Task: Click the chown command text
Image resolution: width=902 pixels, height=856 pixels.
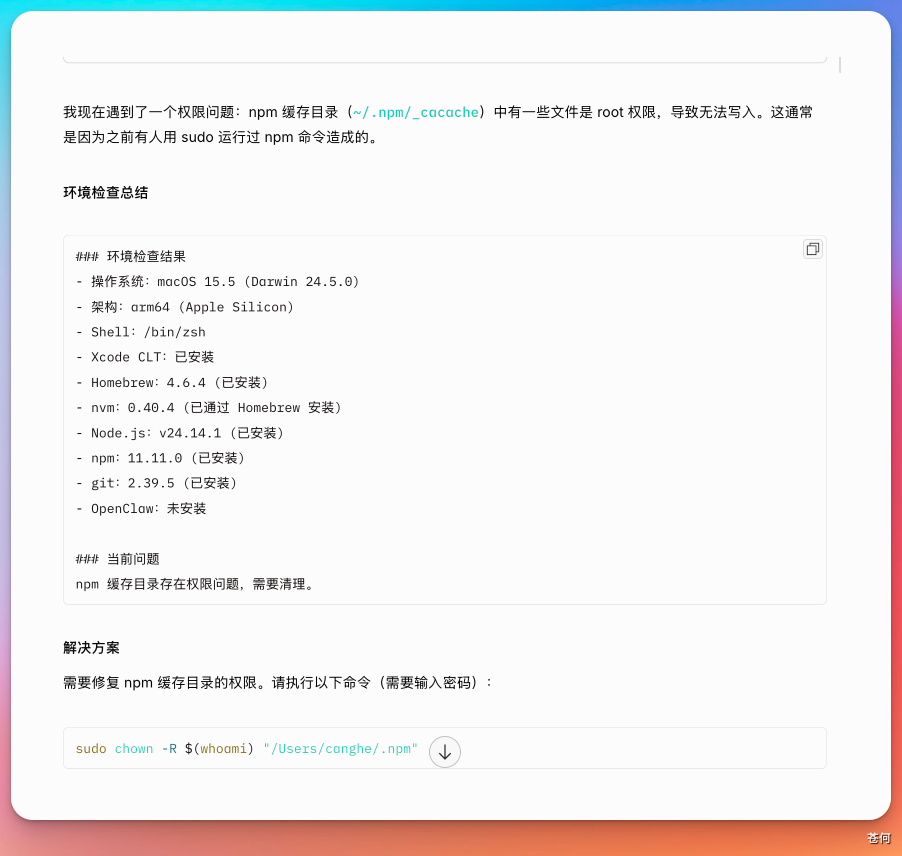Action: (x=134, y=748)
